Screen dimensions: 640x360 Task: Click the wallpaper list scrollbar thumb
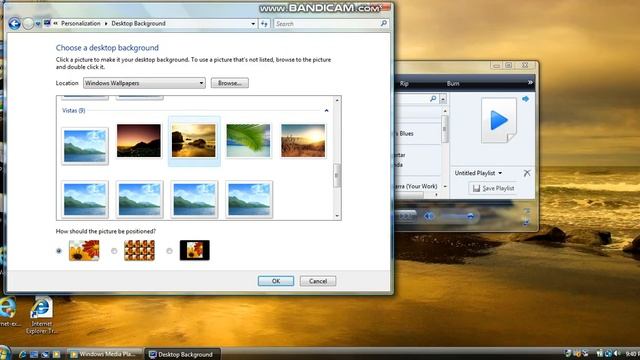click(x=337, y=176)
